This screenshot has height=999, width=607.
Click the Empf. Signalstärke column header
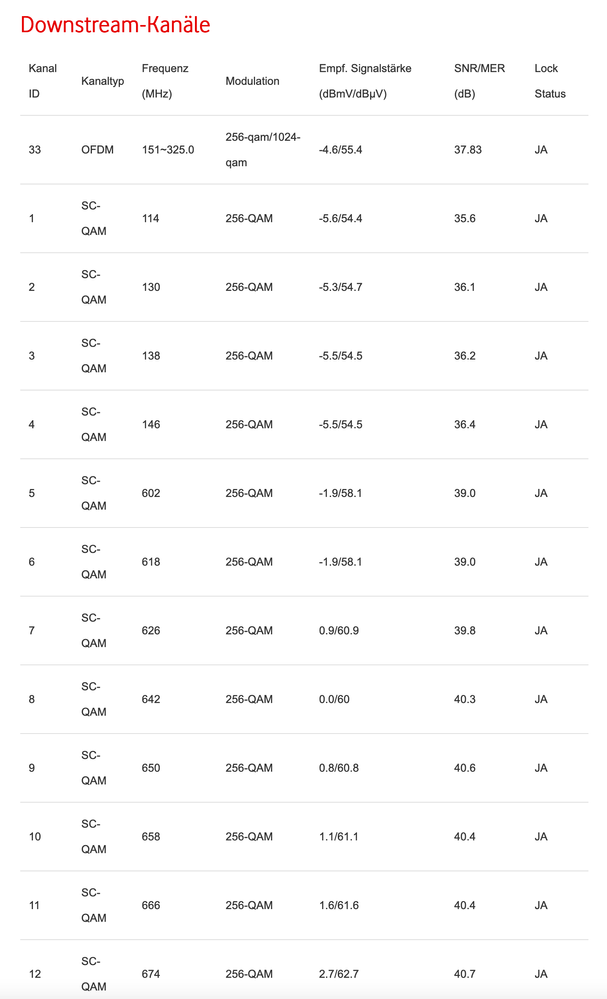365,81
